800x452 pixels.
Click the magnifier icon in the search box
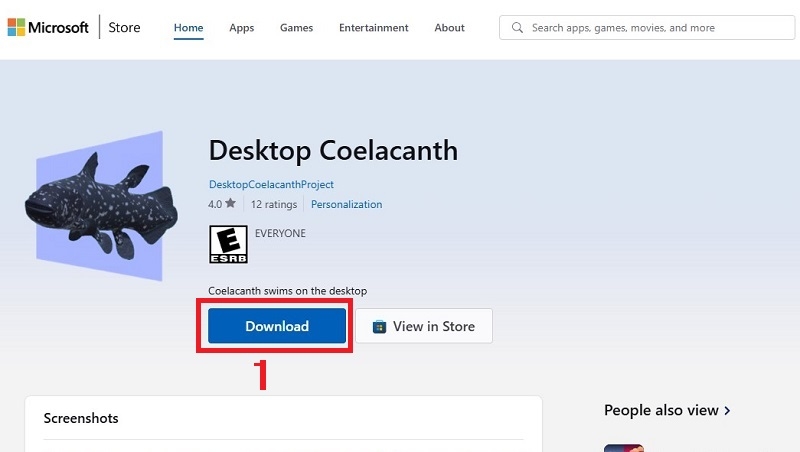(517, 28)
